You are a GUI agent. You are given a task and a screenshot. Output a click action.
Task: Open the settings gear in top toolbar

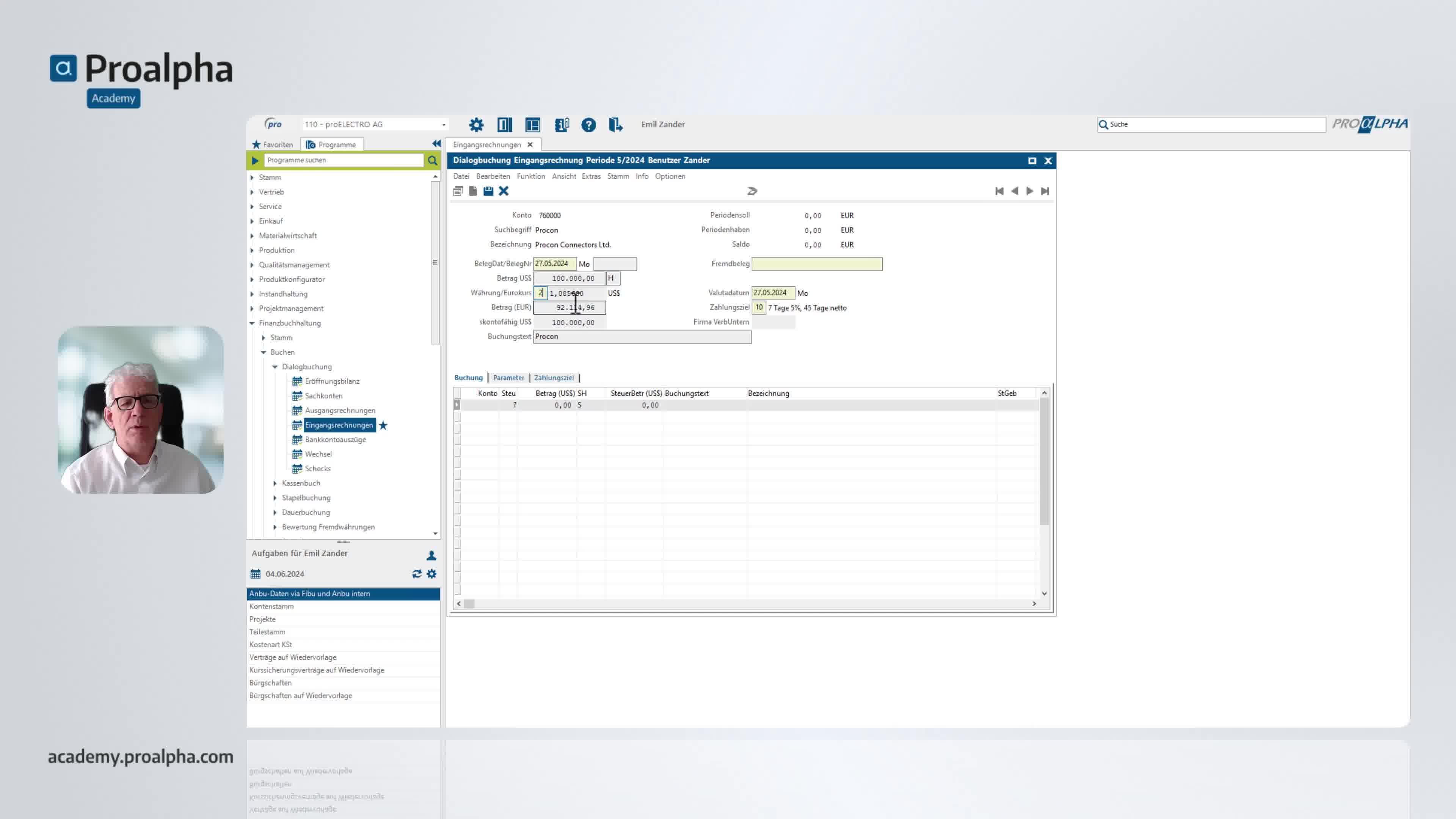click(x=476, y=124)
